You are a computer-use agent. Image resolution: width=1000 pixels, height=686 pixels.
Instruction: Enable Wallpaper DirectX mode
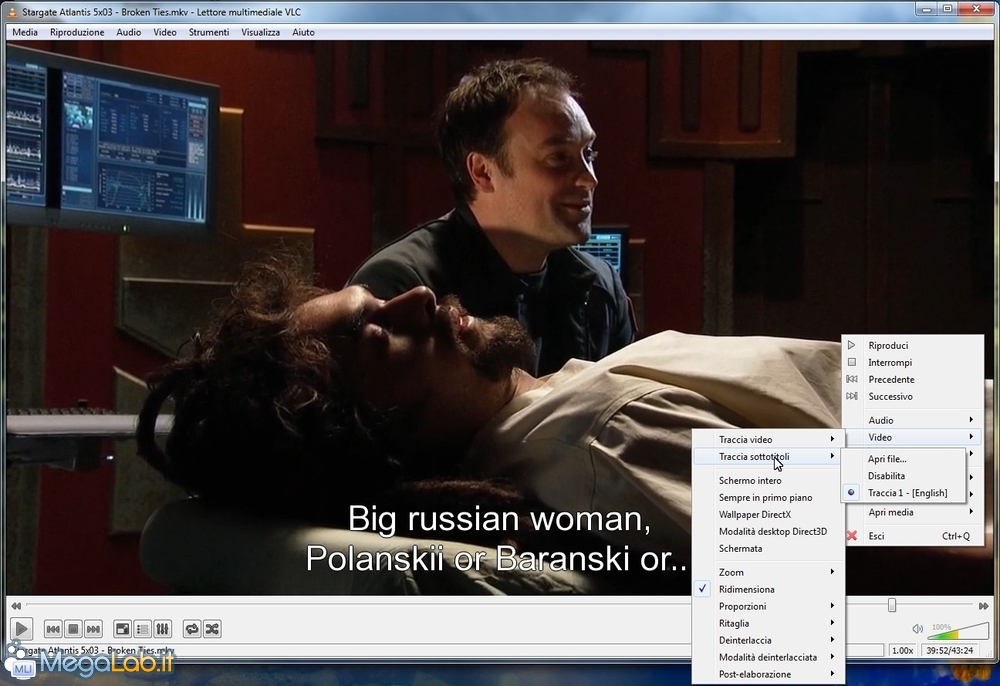768,514
